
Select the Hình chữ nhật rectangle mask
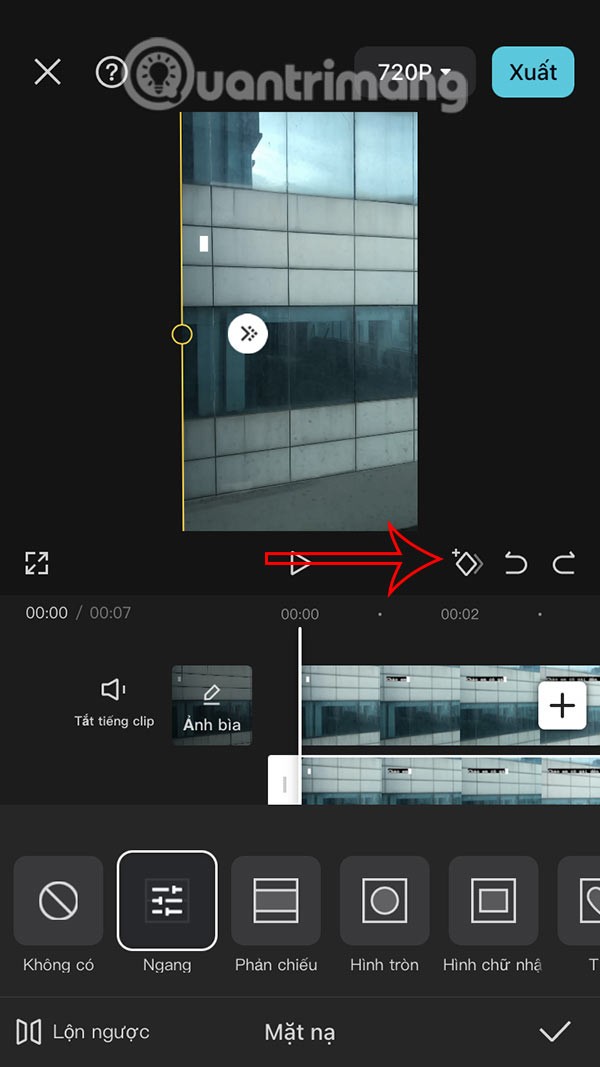click(493, 901)
